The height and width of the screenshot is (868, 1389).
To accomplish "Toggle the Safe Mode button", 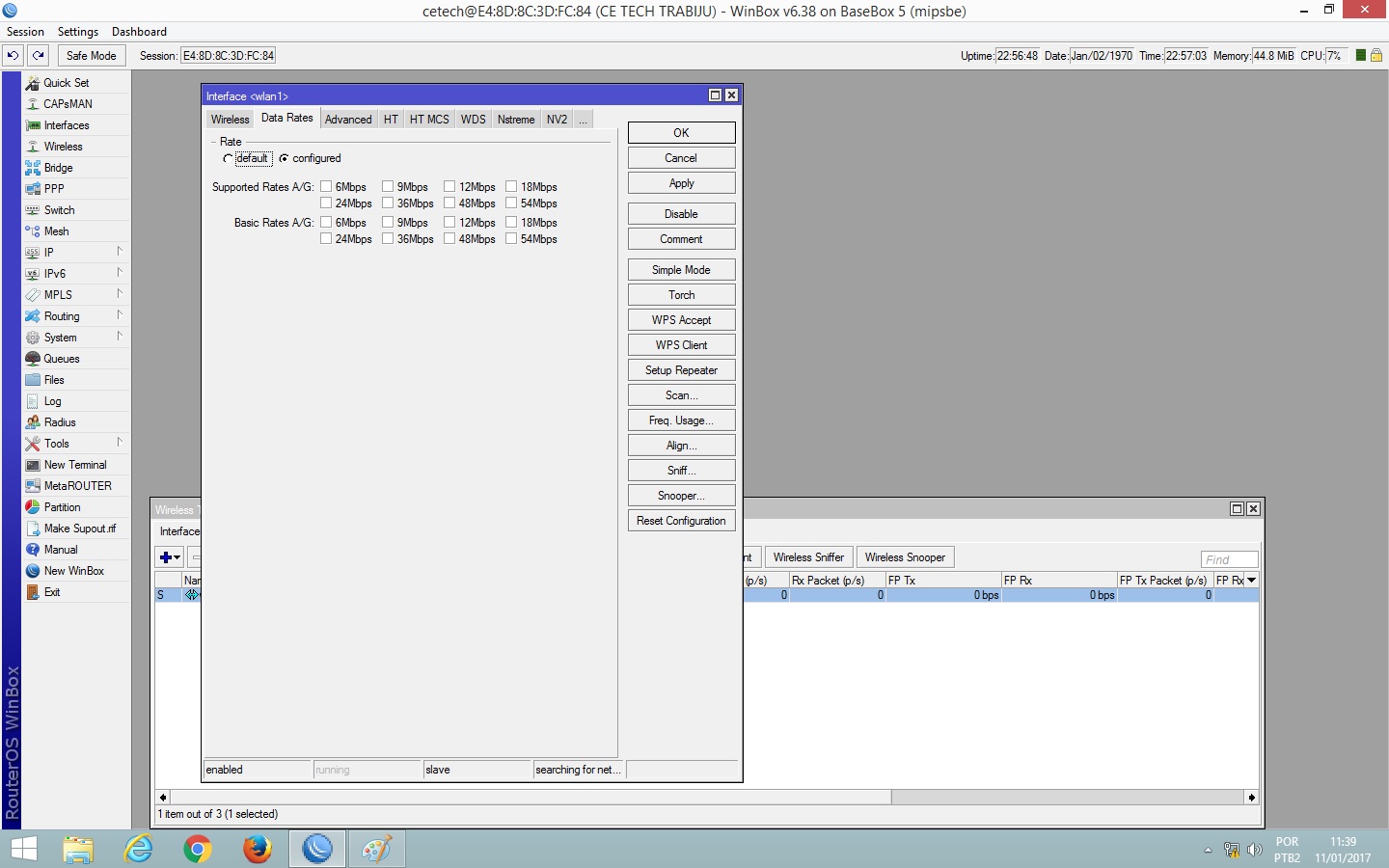I will (x=91, y=55).
